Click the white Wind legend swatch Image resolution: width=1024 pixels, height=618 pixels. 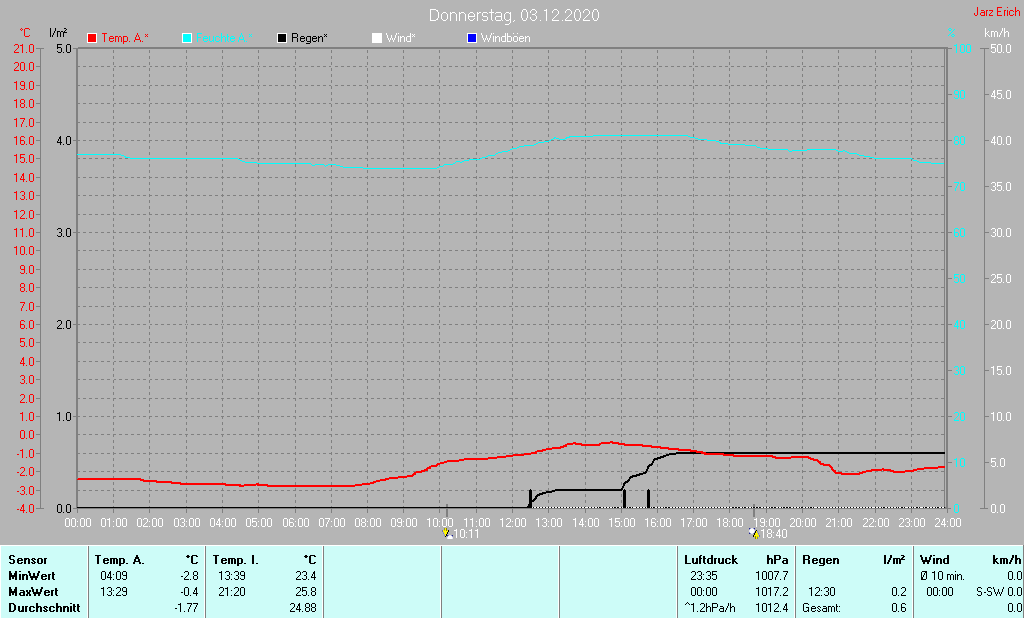(x=377, y=38)
